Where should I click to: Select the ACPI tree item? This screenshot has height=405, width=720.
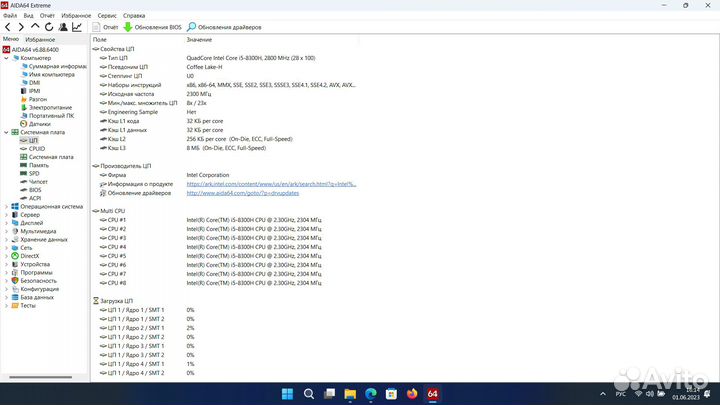31,198
